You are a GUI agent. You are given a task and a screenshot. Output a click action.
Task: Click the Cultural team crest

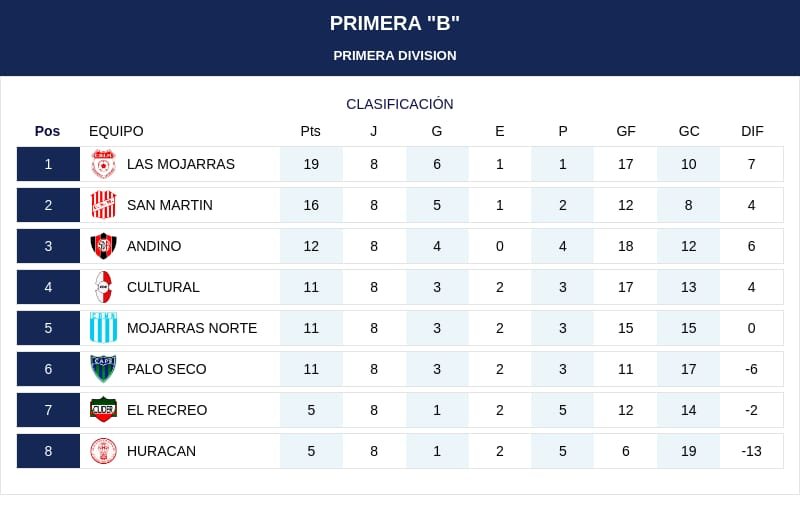(104, 287)
